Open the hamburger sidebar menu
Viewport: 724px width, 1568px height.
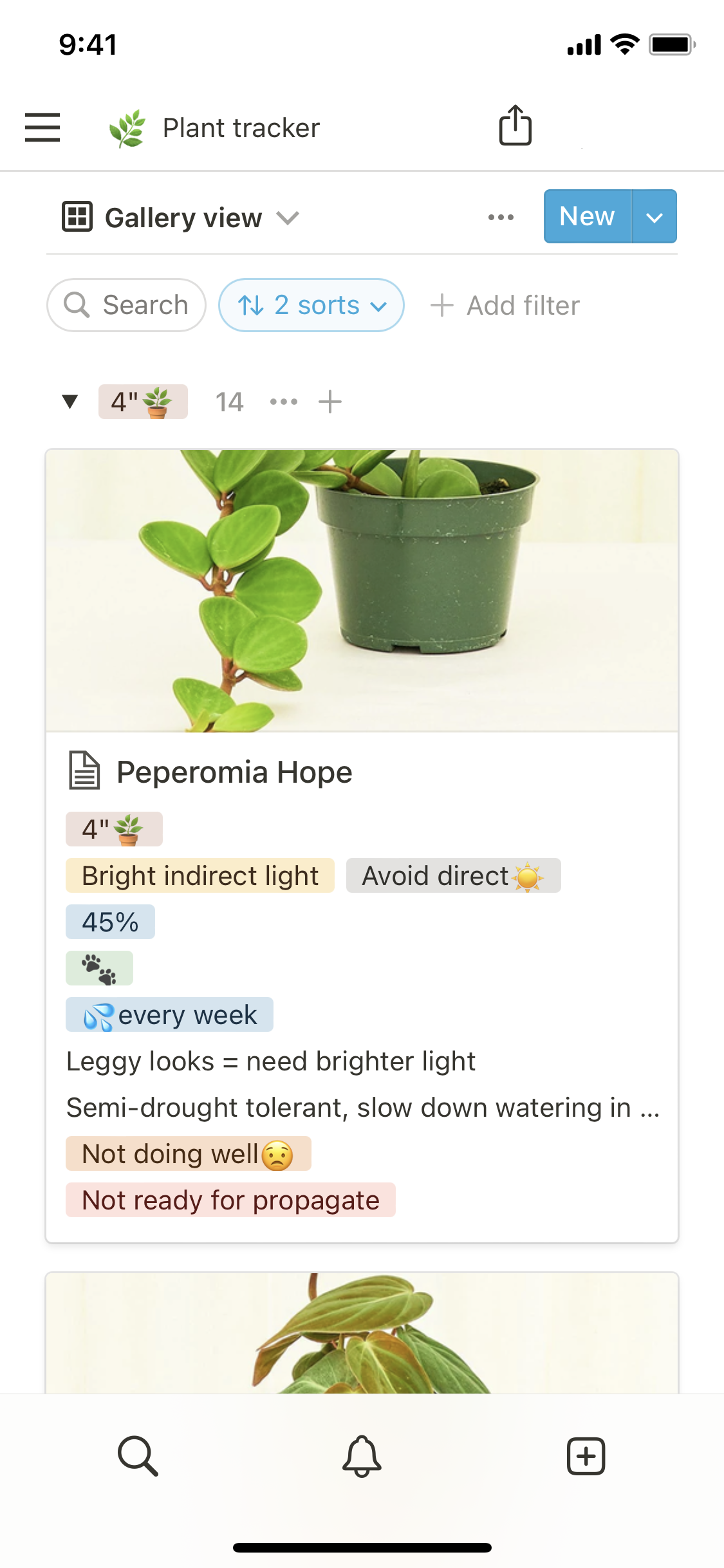(42, 127)
